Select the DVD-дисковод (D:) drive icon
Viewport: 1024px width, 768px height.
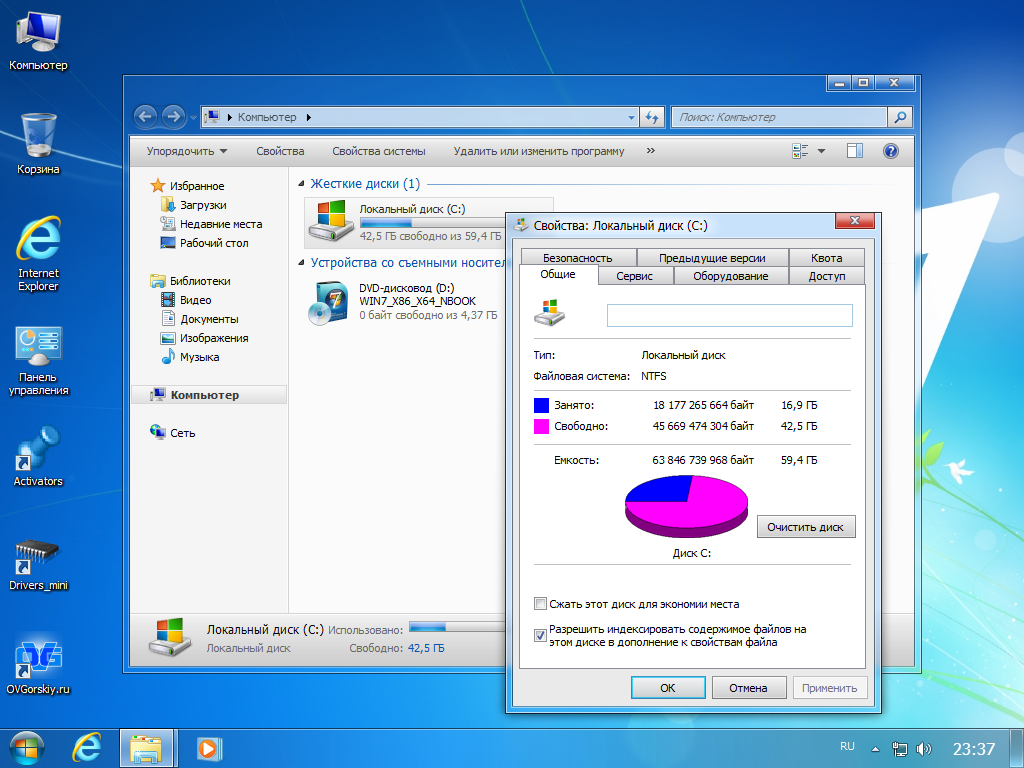click(x=328, y=302)
